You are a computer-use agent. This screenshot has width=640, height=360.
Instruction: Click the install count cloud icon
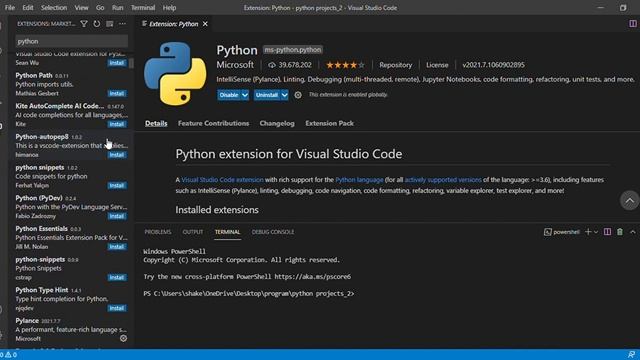272,65
